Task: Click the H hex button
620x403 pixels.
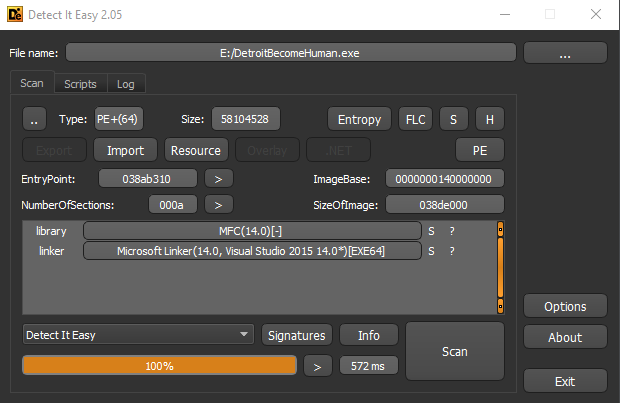Action: pyautogui.click(x=489, y=119)
